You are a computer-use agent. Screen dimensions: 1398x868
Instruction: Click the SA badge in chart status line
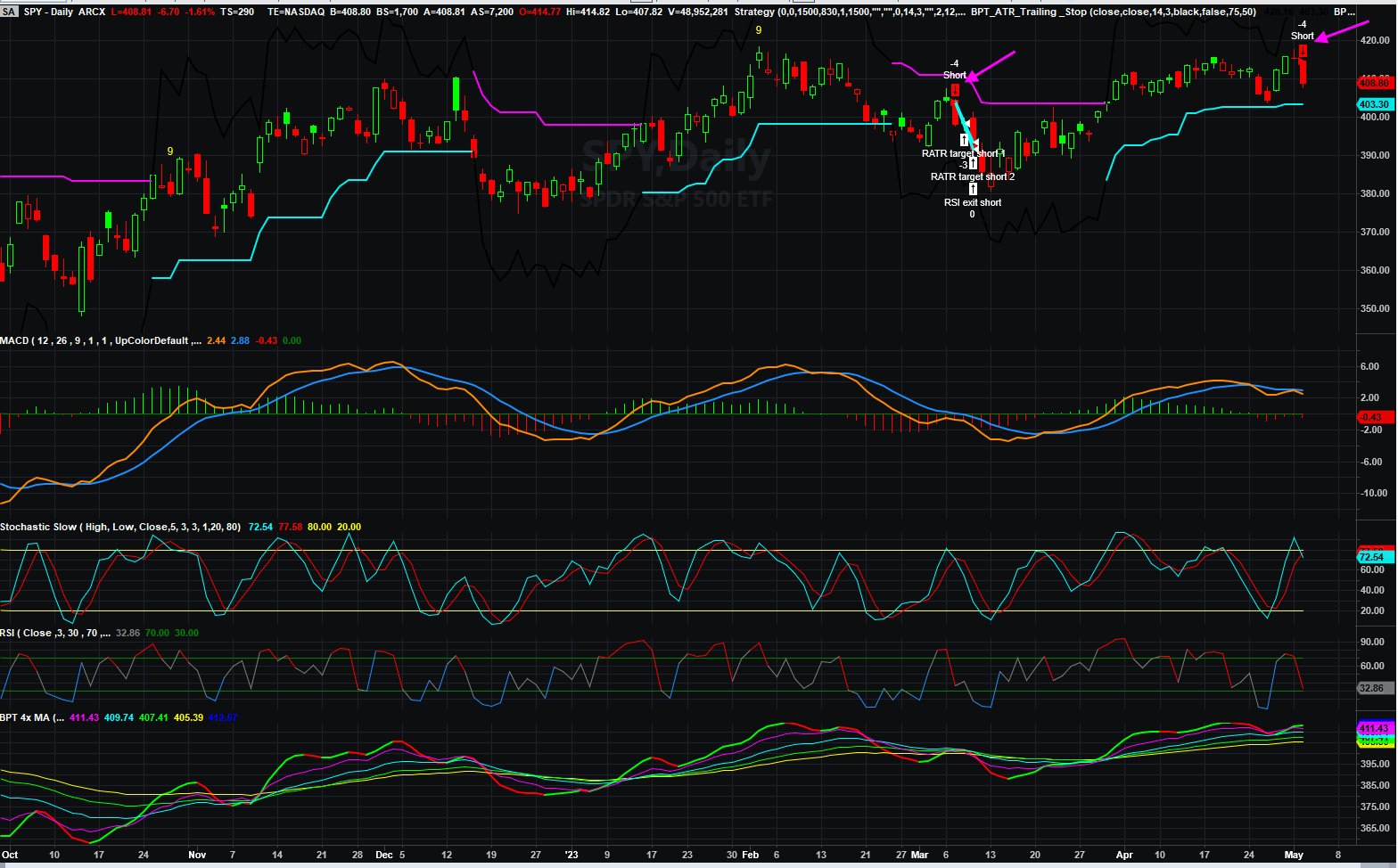point(9,12)
